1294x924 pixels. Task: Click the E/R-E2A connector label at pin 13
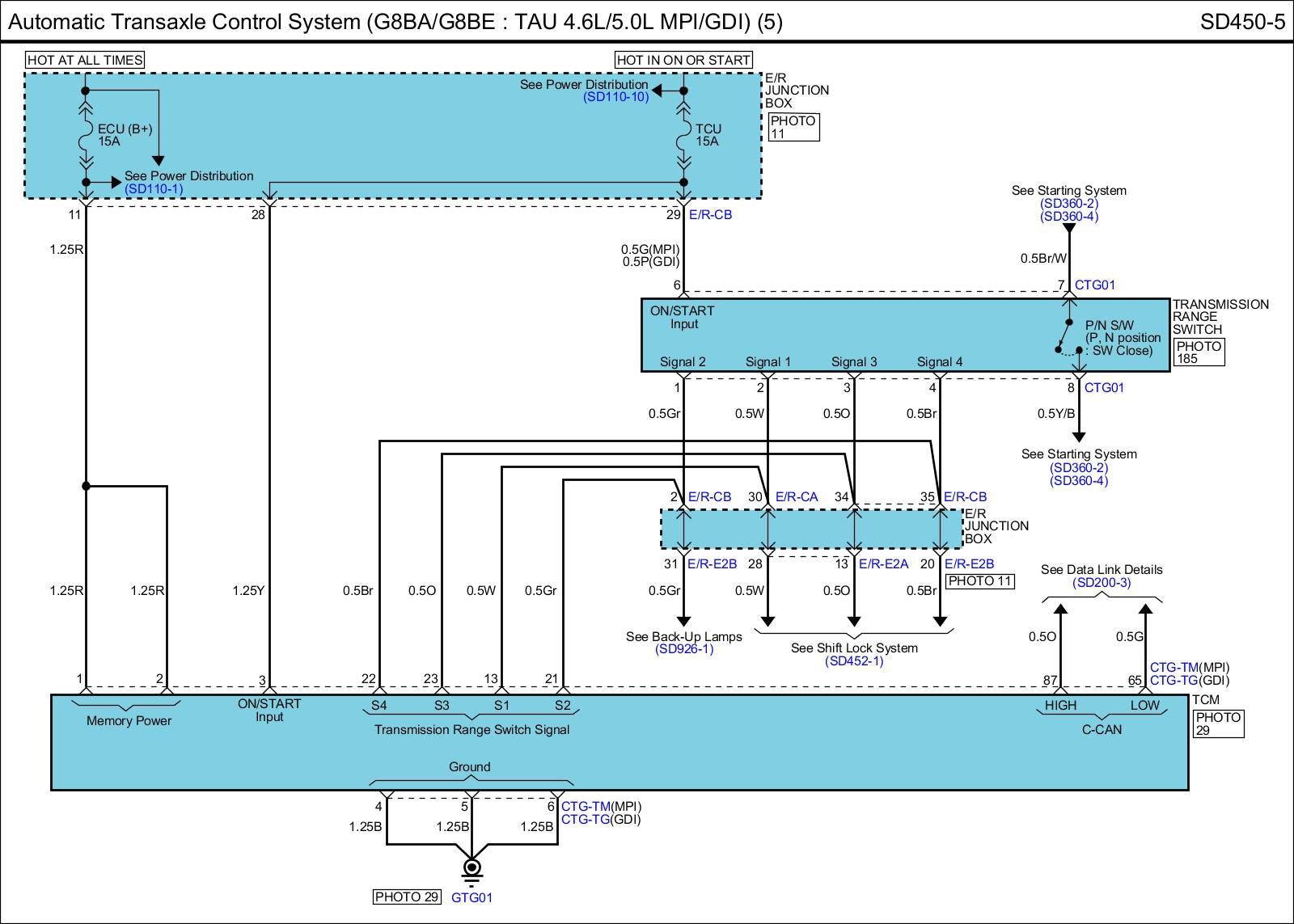883,564
